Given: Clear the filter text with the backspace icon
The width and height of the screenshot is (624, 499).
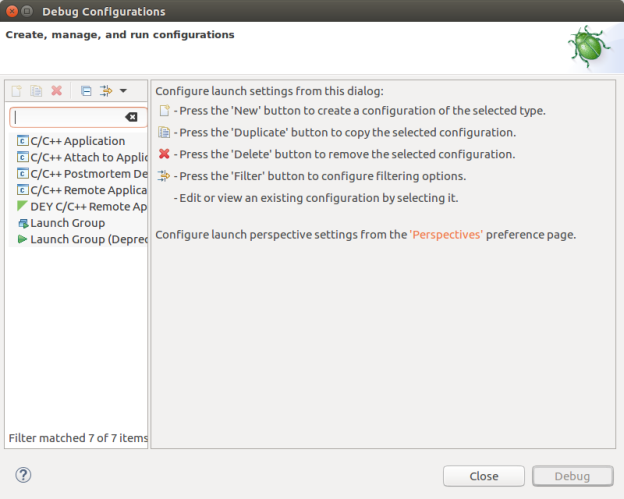Looking at the screenshot, I should [x=131, y=118].
